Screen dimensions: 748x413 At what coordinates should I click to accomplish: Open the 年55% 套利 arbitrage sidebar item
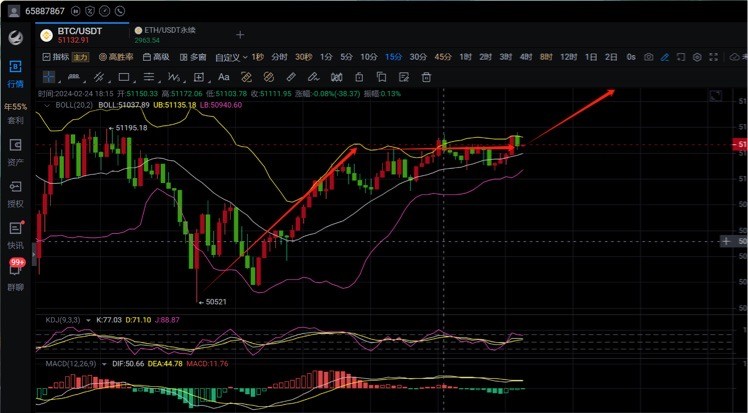click(15, 114)
